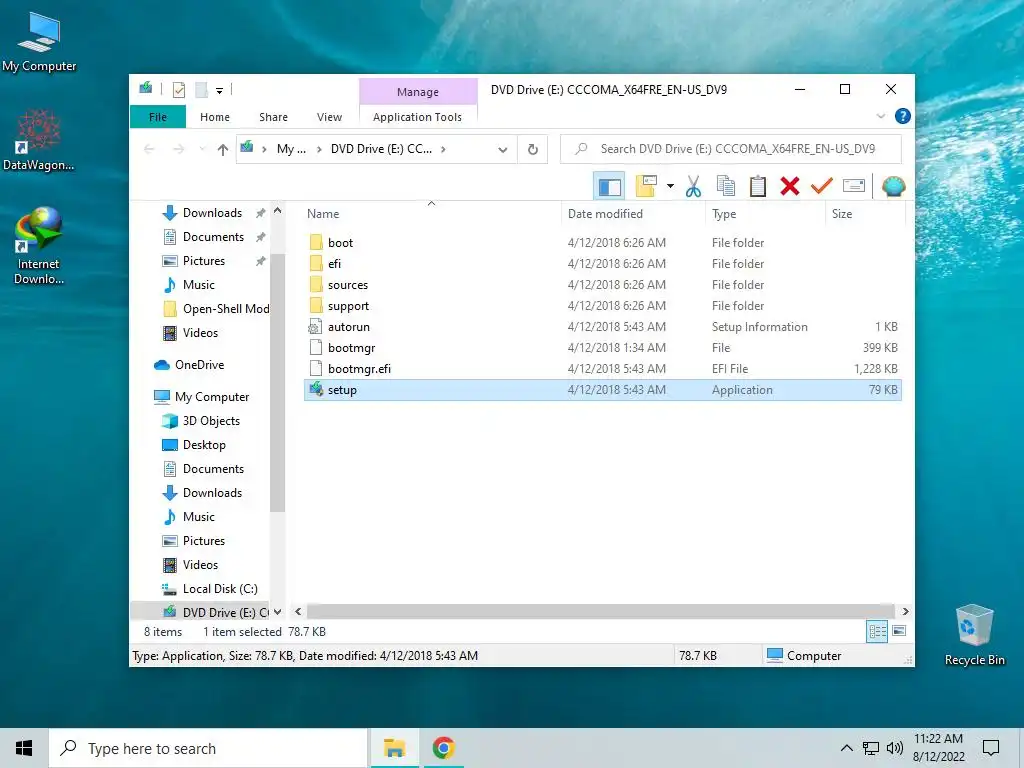This screenshot has width=1024, height=768.
Task: Click the Back navigation arrow
Action: click(149, 150)
